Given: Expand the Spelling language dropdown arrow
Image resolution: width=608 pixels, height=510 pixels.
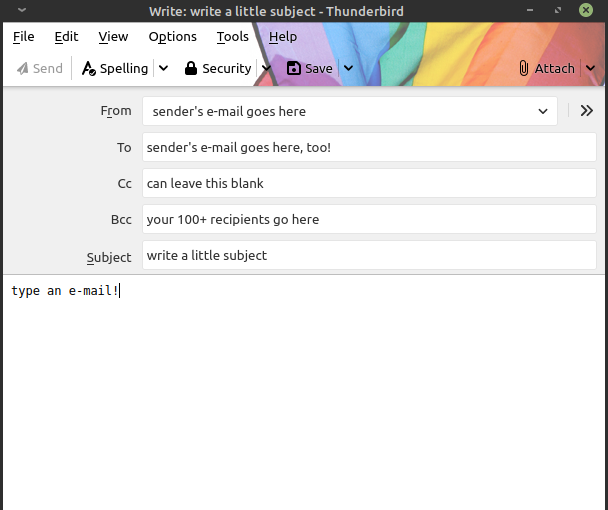Looking at the screenshot, I should point(164,69).
